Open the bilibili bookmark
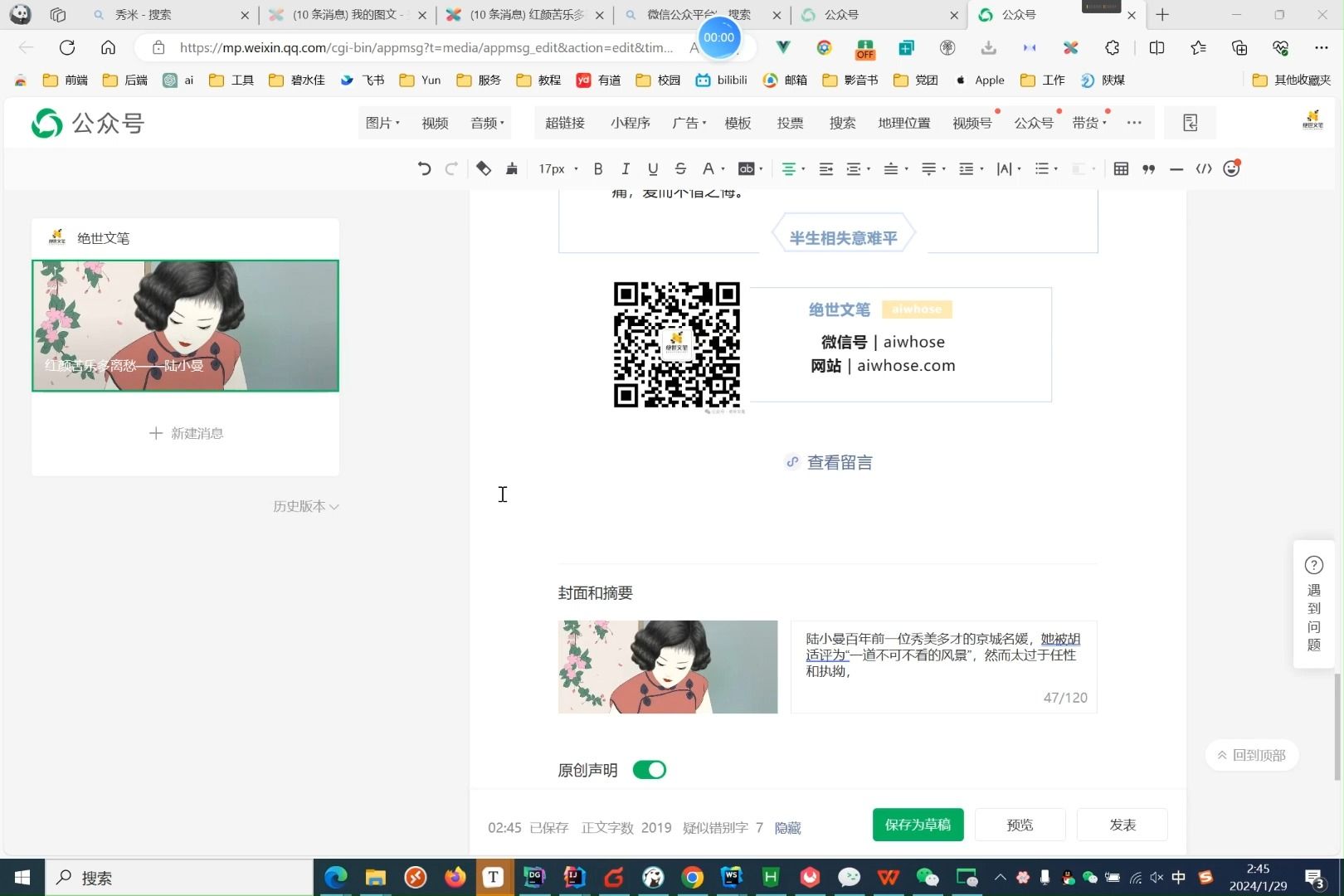 click(722, 80)
